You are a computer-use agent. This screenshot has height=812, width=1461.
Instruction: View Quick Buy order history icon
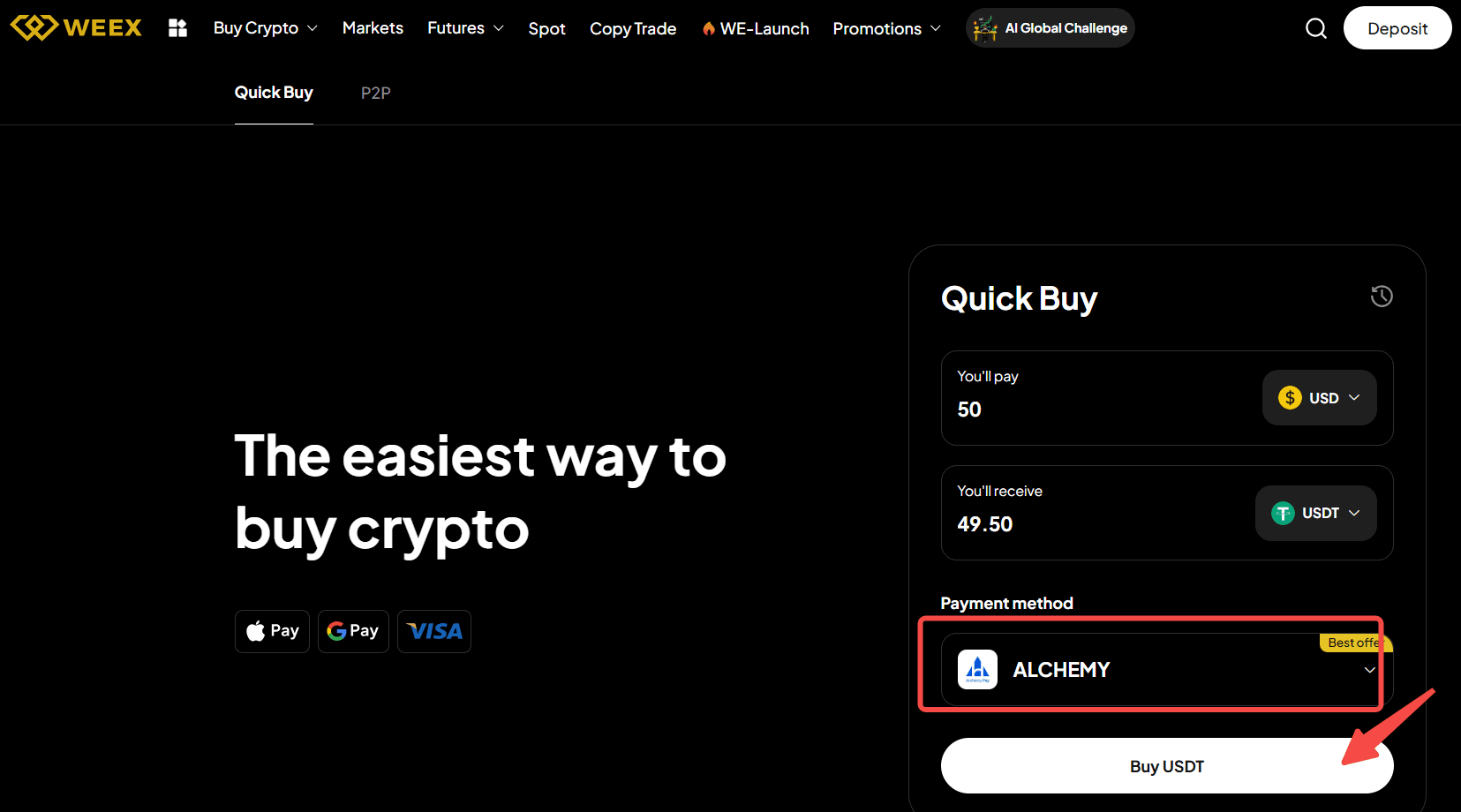tap(1382, 297)
